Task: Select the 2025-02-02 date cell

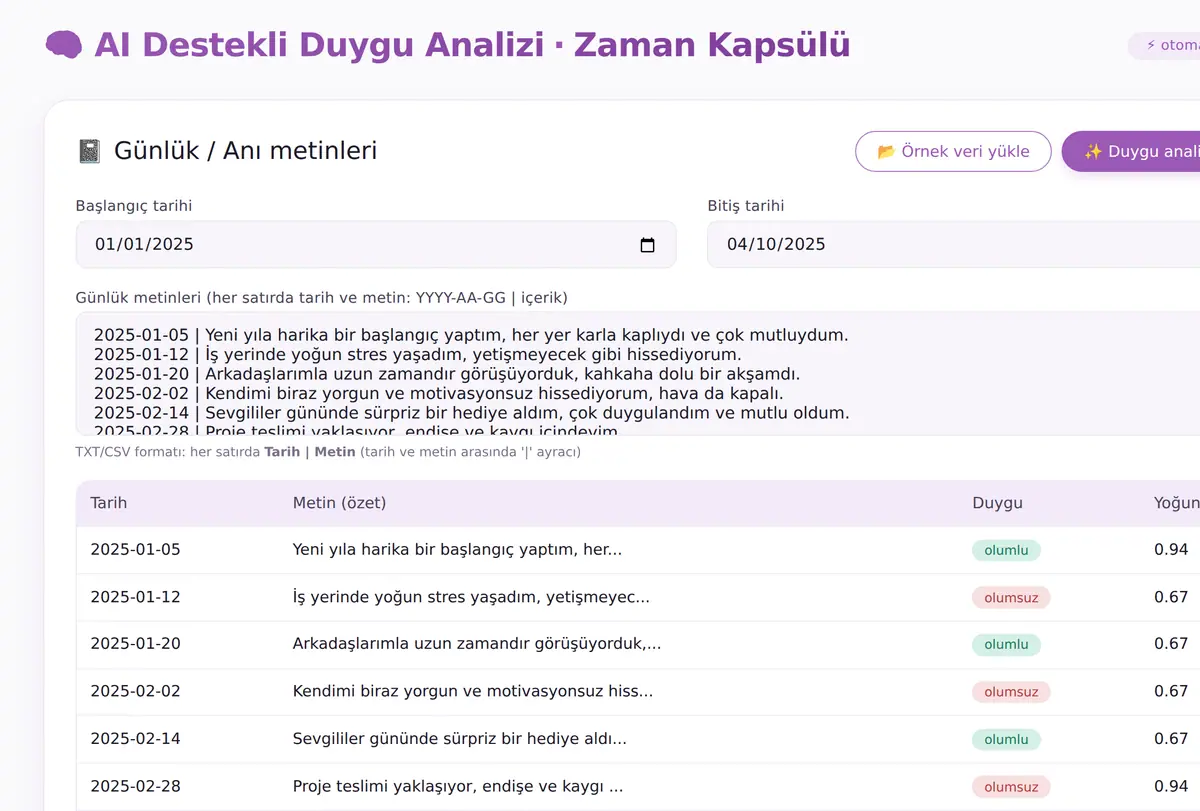Action: [x=136, y=691]
